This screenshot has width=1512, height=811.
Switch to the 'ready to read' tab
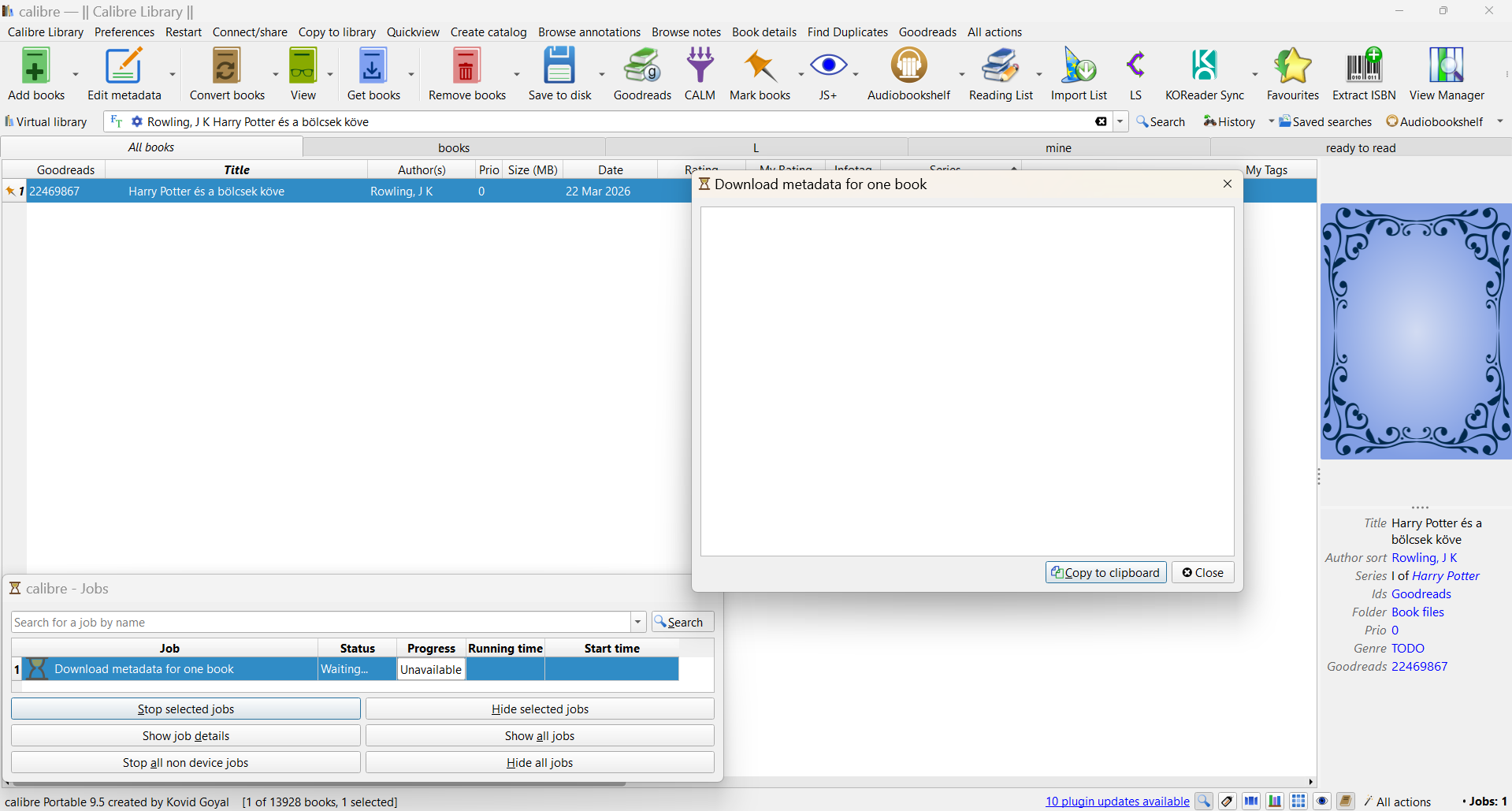tap(1361, 147)
